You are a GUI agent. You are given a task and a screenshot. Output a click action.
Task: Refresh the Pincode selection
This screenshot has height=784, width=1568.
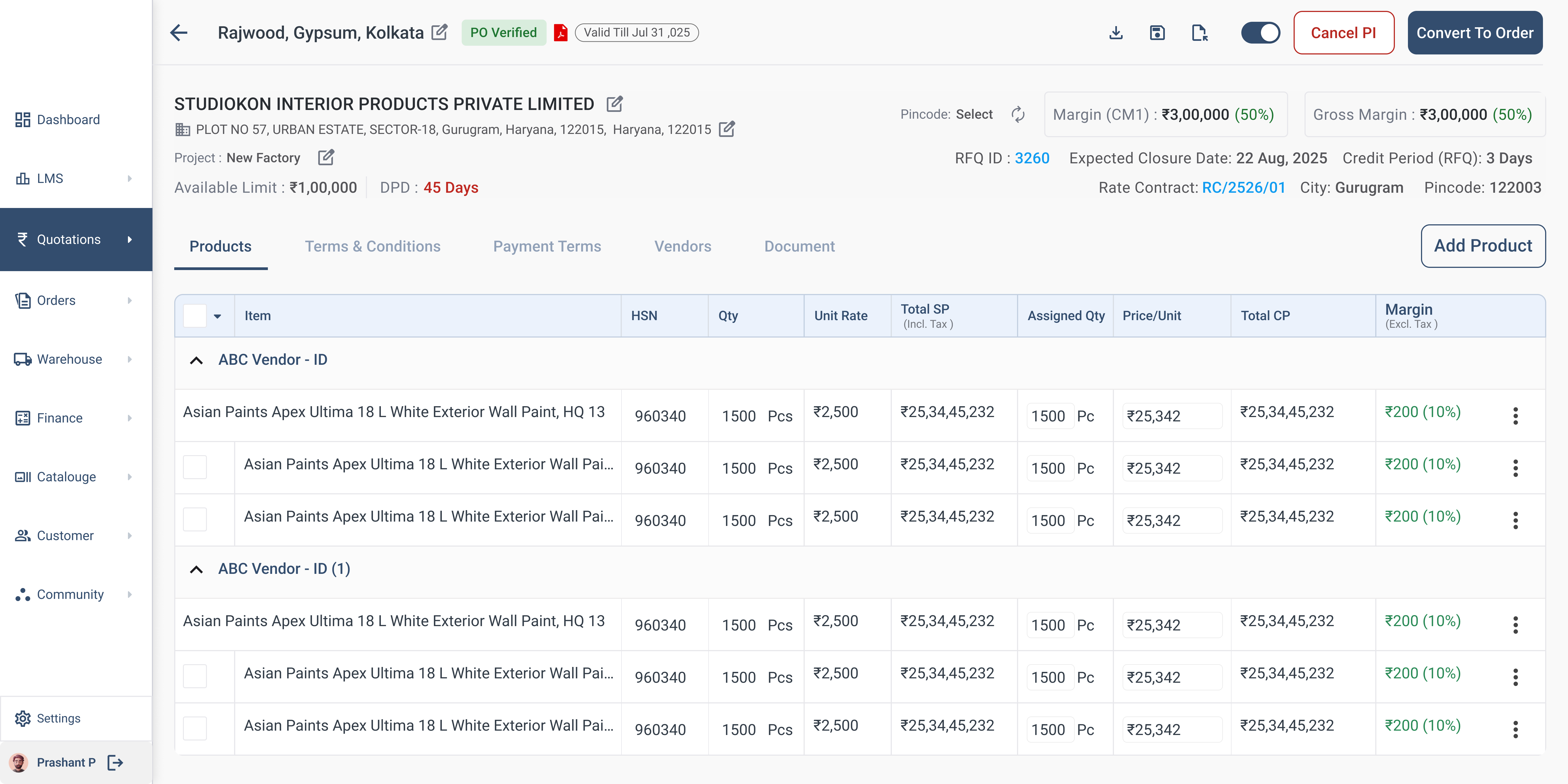[1018, 114]
